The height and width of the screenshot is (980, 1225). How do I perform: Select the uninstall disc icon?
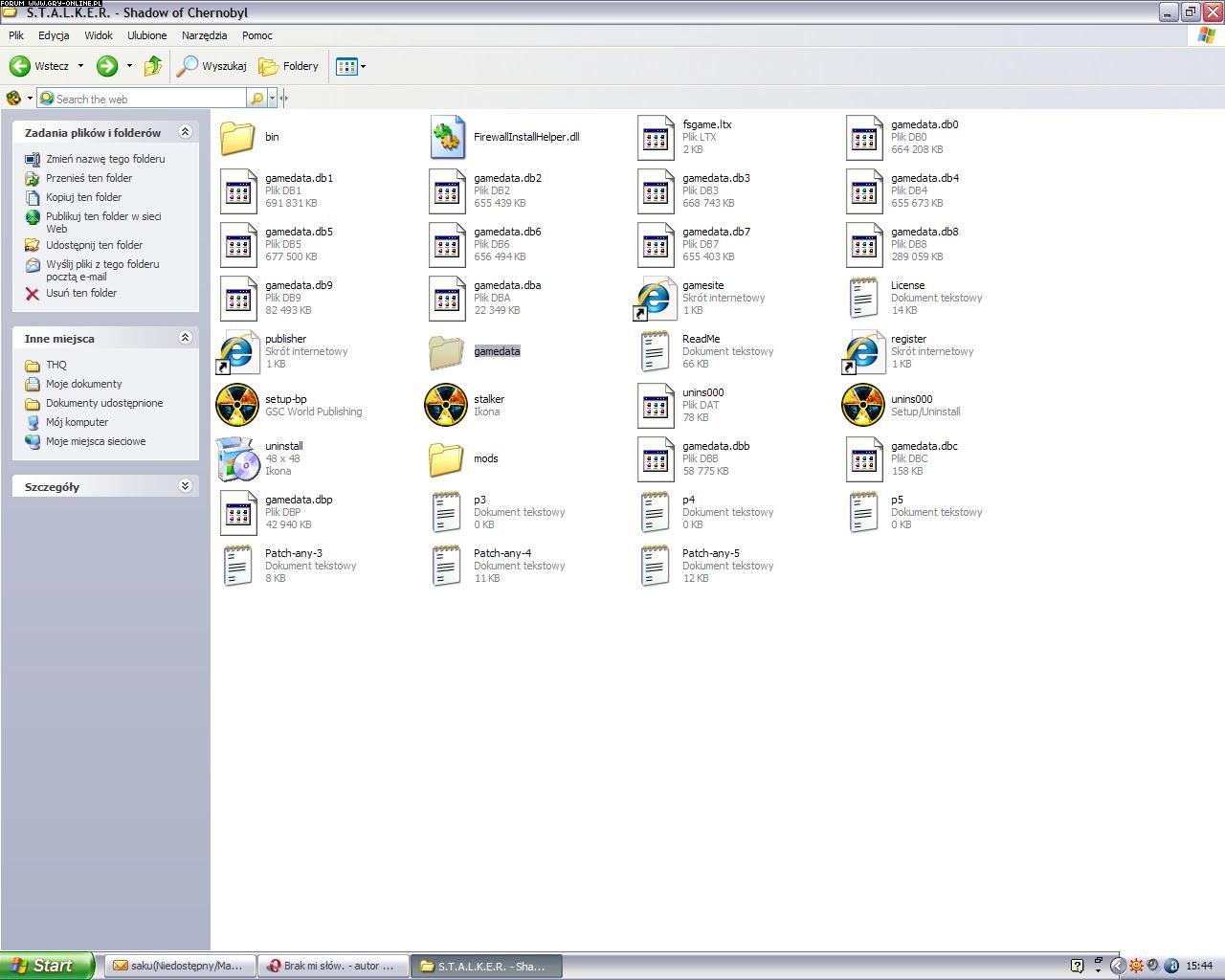[x=238, y=459]
